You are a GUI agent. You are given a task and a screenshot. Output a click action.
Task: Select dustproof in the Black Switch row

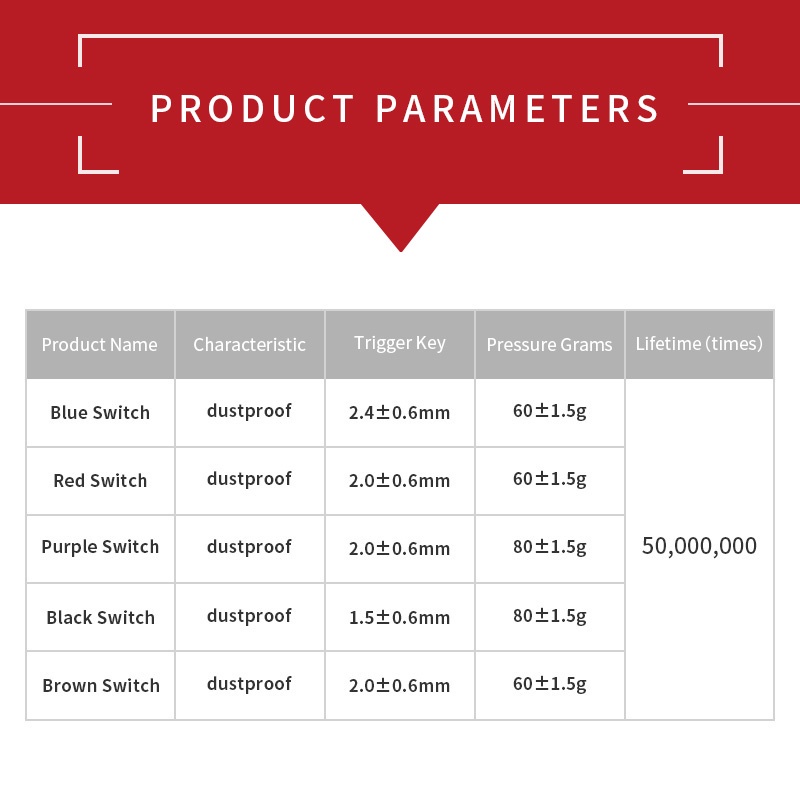point(249,616)
